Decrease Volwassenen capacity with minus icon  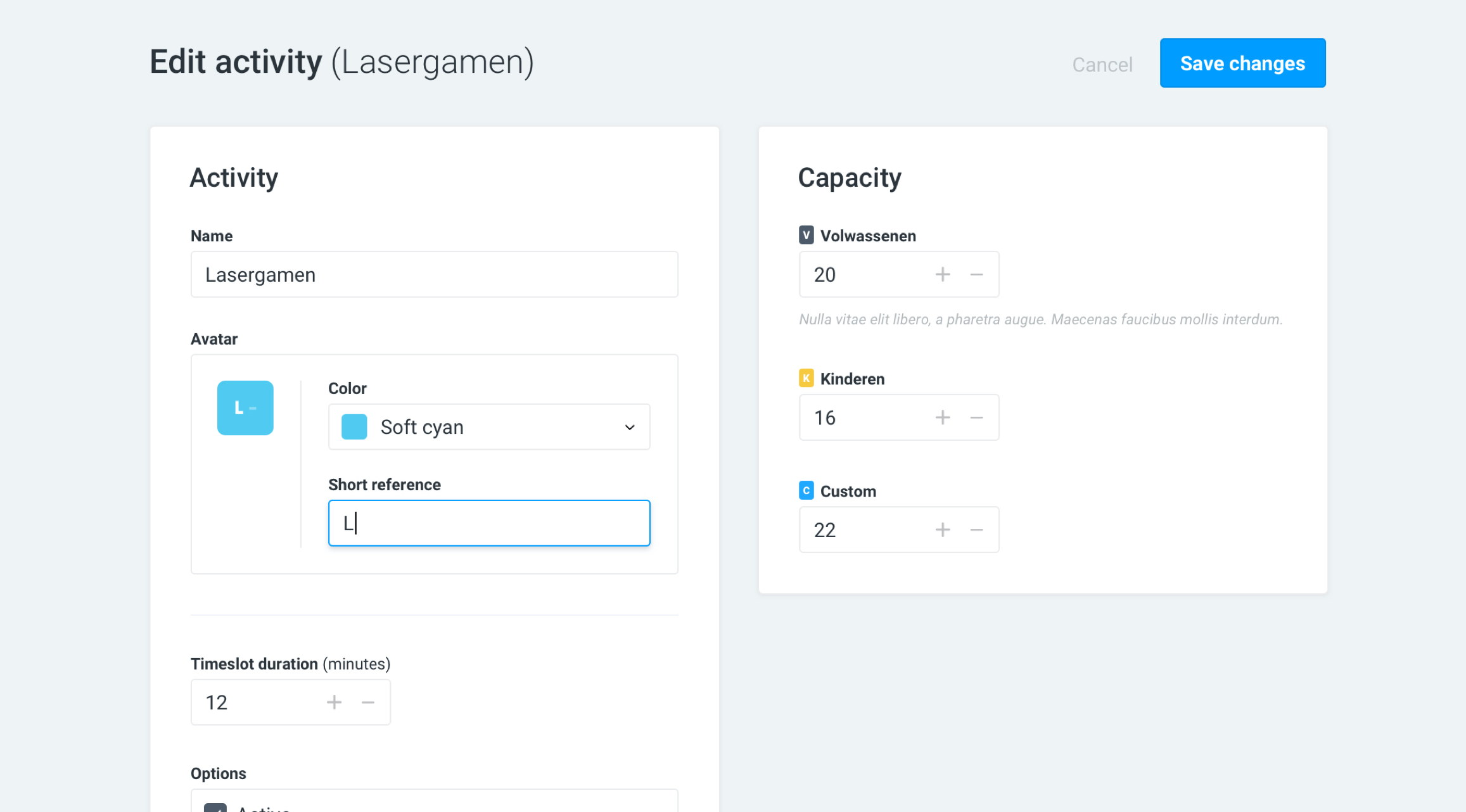[x=976, y=274]
